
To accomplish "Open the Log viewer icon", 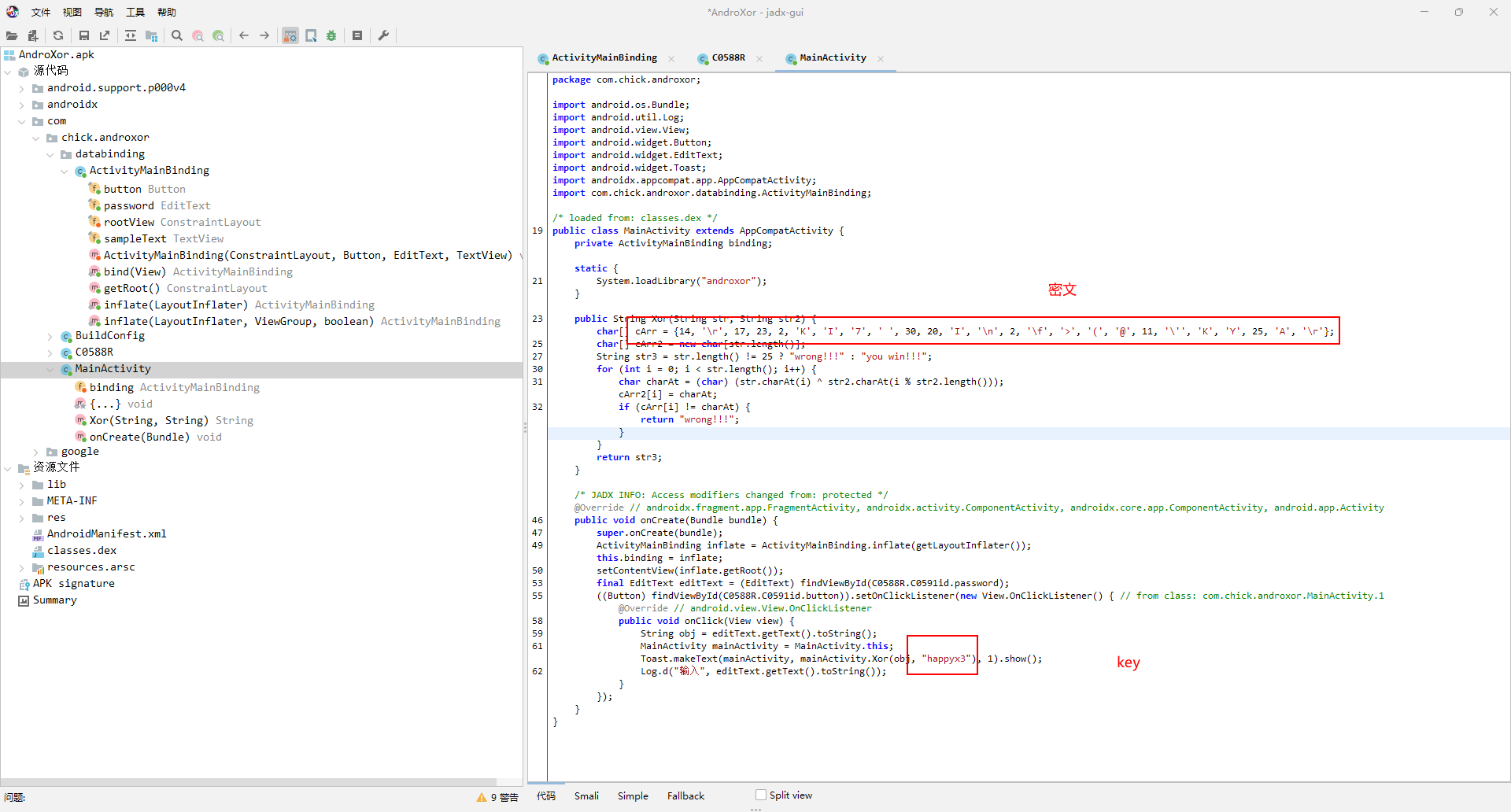I will (x=357, y=35).
